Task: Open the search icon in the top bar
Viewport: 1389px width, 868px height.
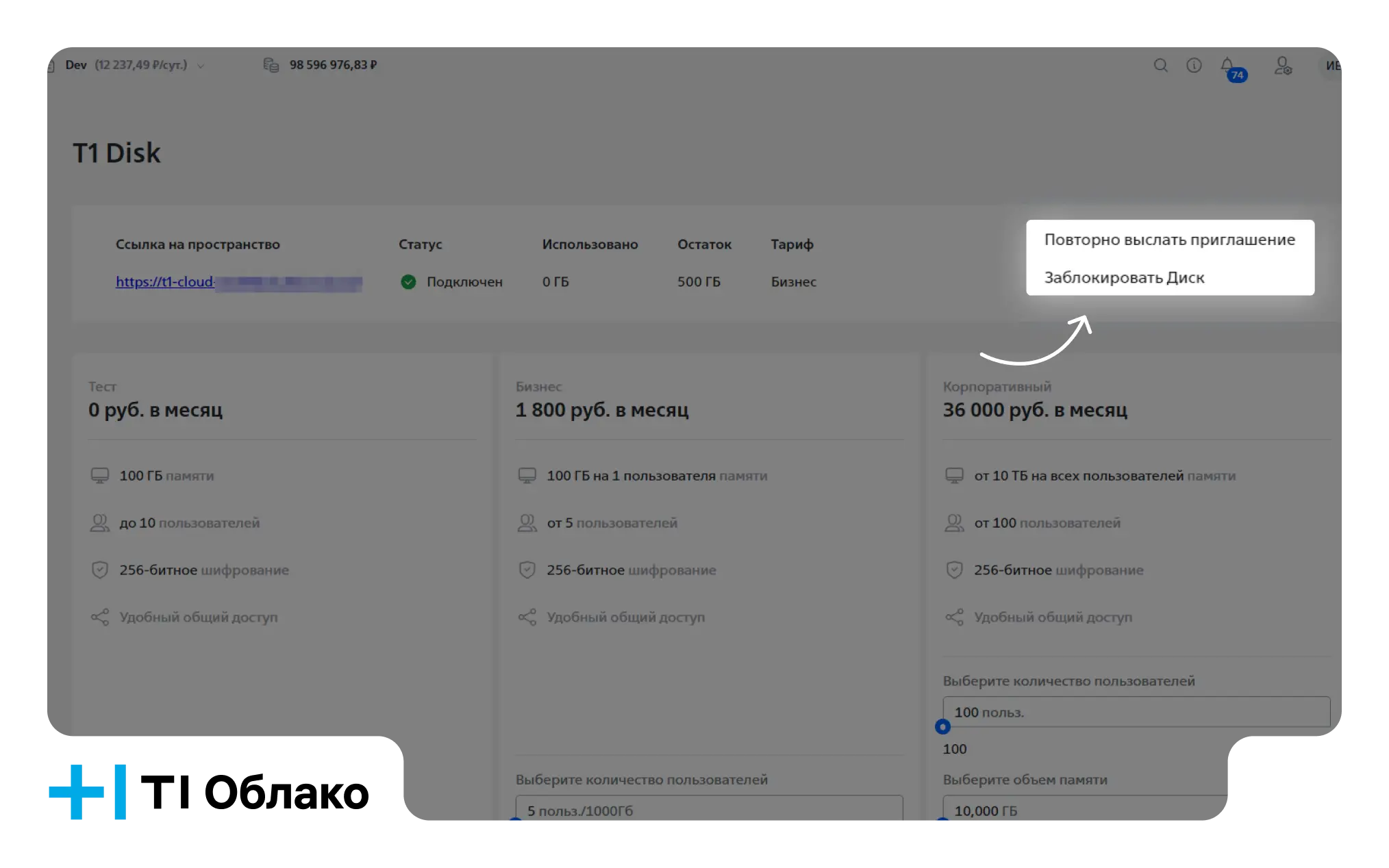Action: click(x=1160, y=65)
